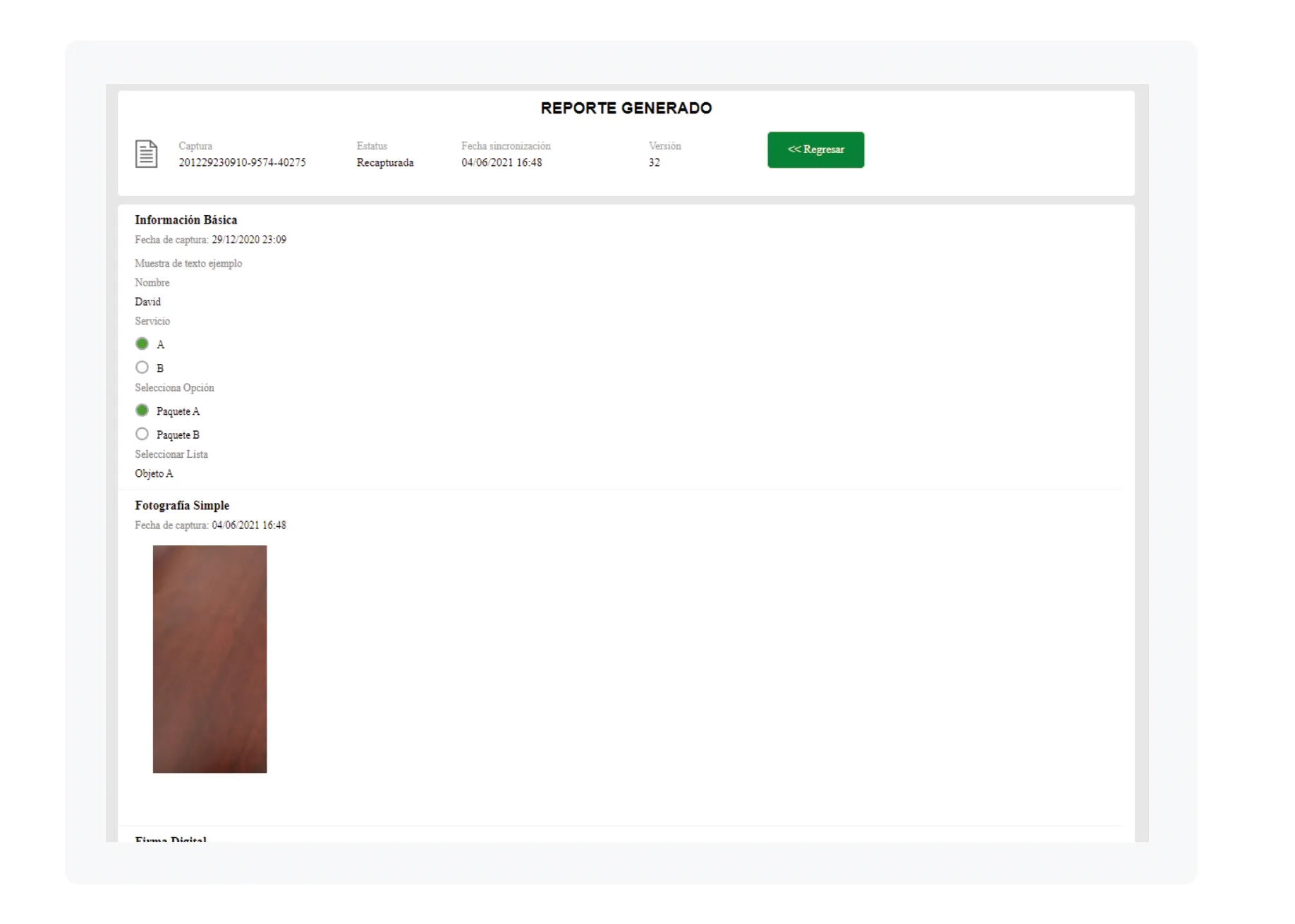Viewport: 1295px width, 924px height.
Task: Click the capture ID 201229230910-9574-40275
Action: [242, 162]
